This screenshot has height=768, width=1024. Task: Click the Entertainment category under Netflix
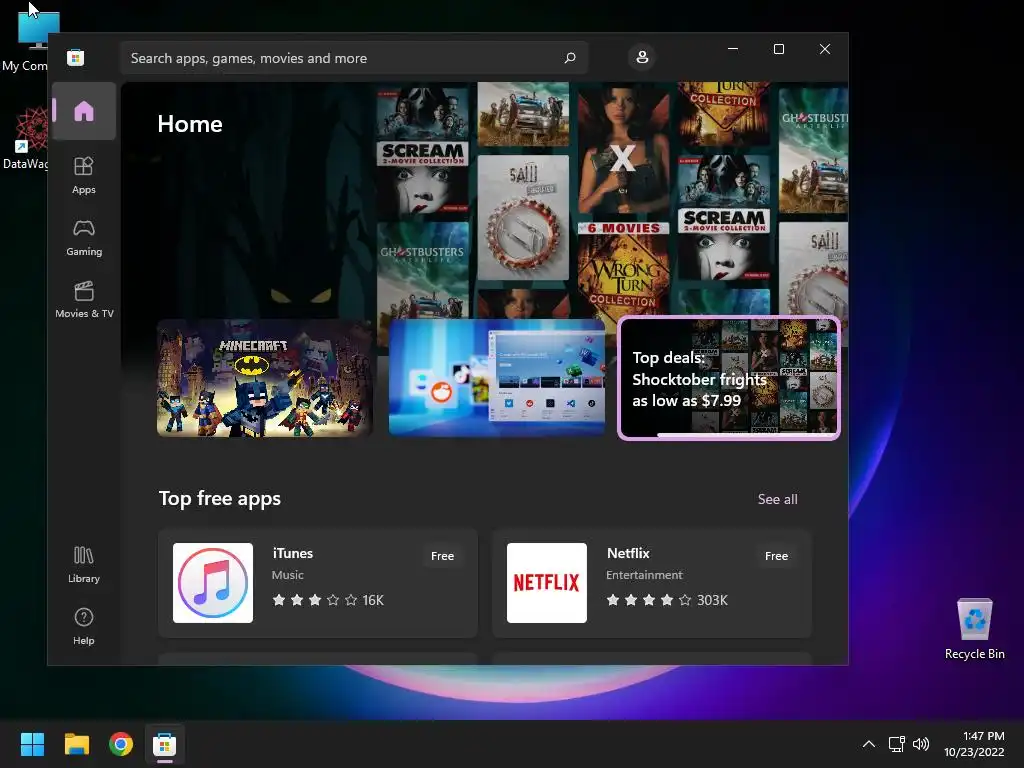(644, 575)
